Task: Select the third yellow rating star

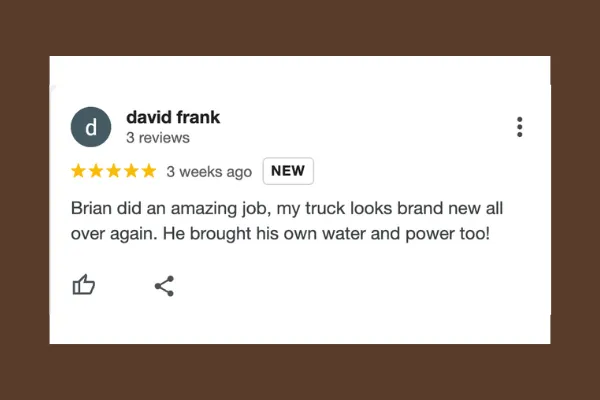Action: point(114,171)
